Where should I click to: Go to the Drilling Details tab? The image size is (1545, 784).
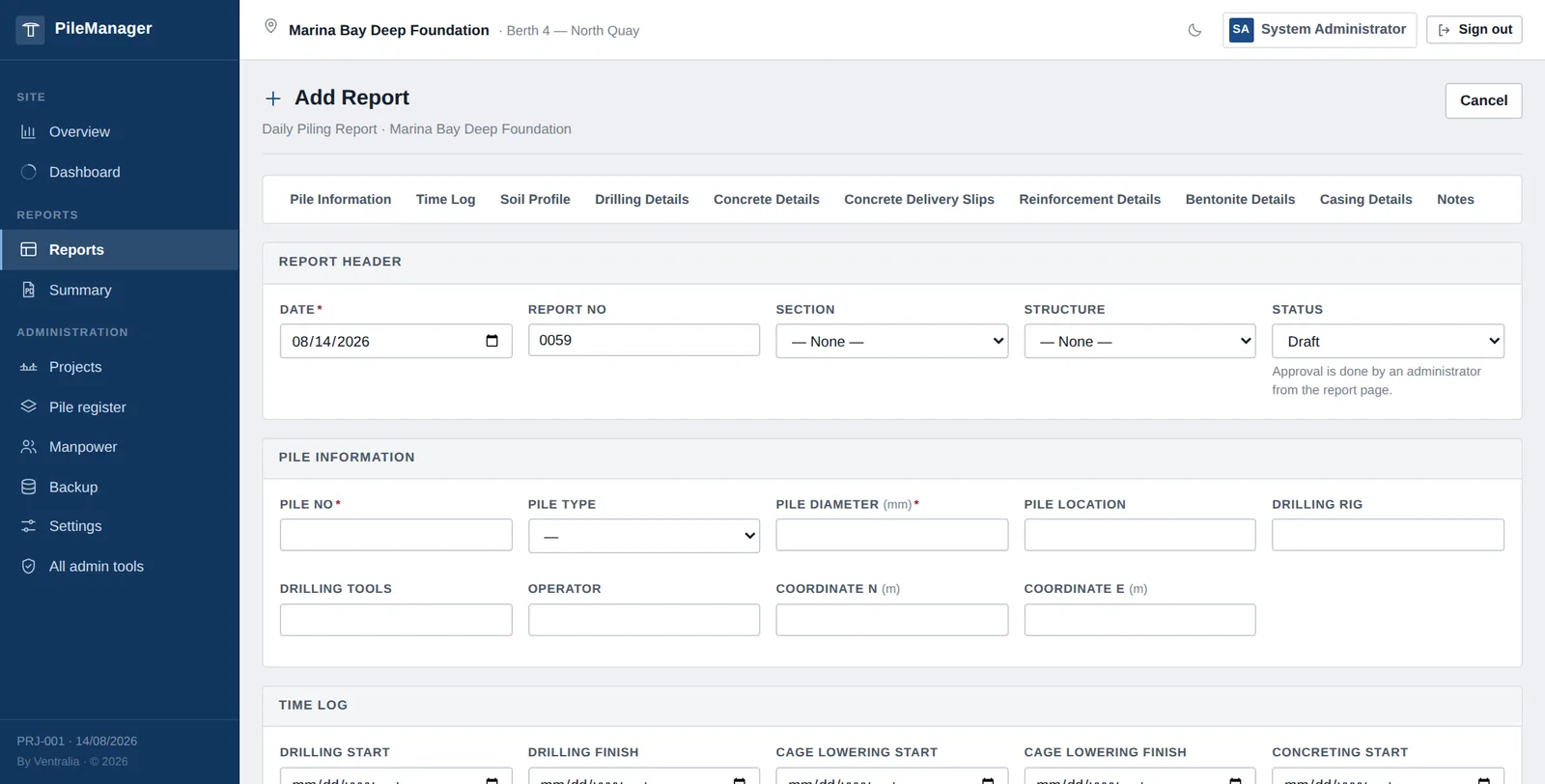point(642,200)
